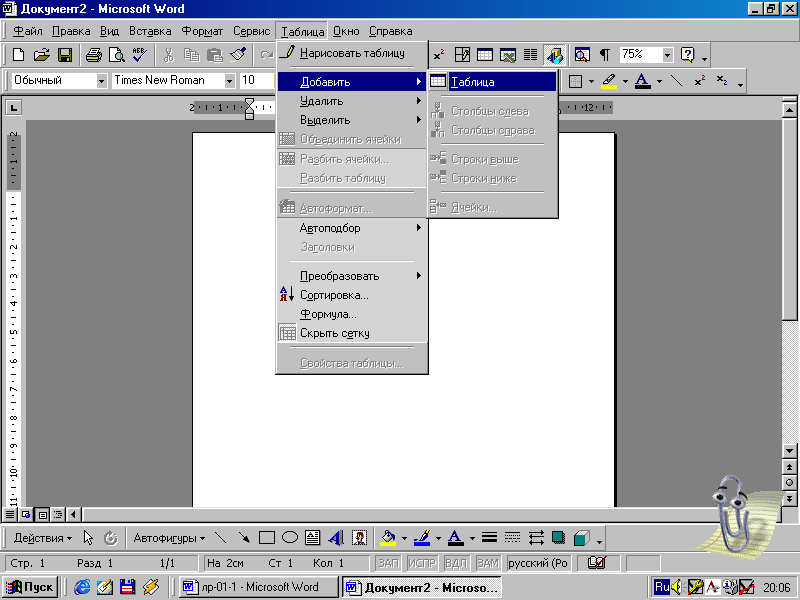Viewport: 800px width, 600px height.
Task: Expand the Выделить submenu
Action: 352,120
